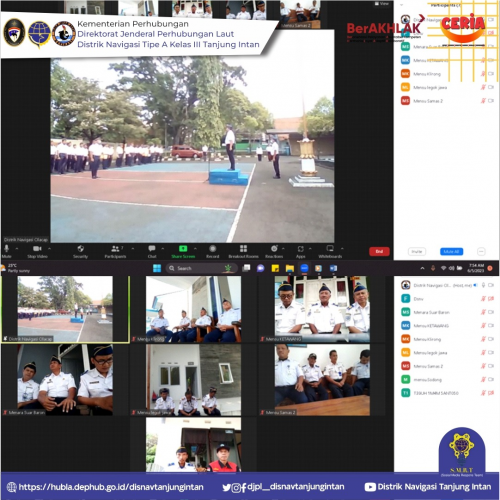Click the Record icon
This screenshot has width=500, height=500.
coord(213,249)
